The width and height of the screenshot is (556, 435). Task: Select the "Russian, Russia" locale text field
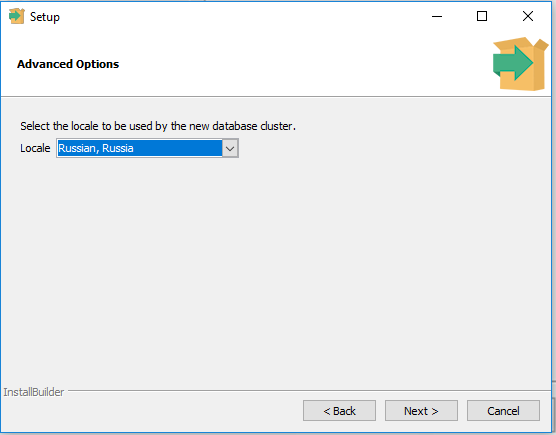pos(140,148)
